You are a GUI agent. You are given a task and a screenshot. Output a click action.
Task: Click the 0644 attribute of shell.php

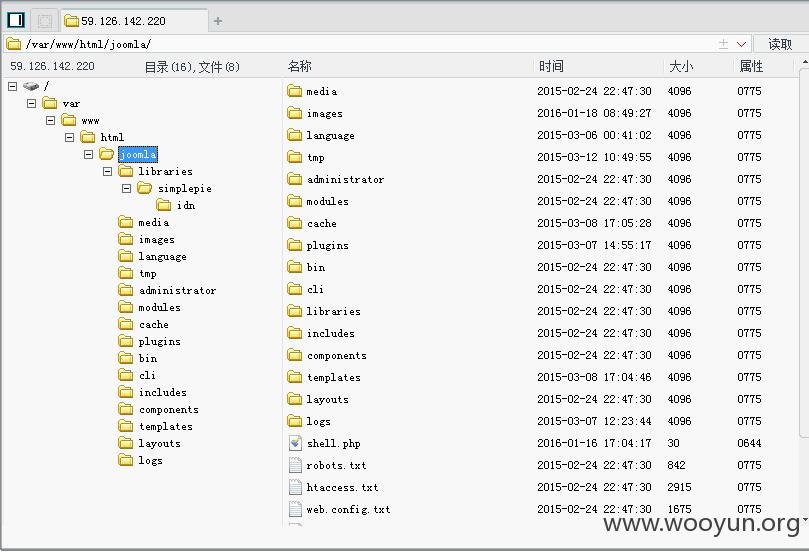(749, 443)
